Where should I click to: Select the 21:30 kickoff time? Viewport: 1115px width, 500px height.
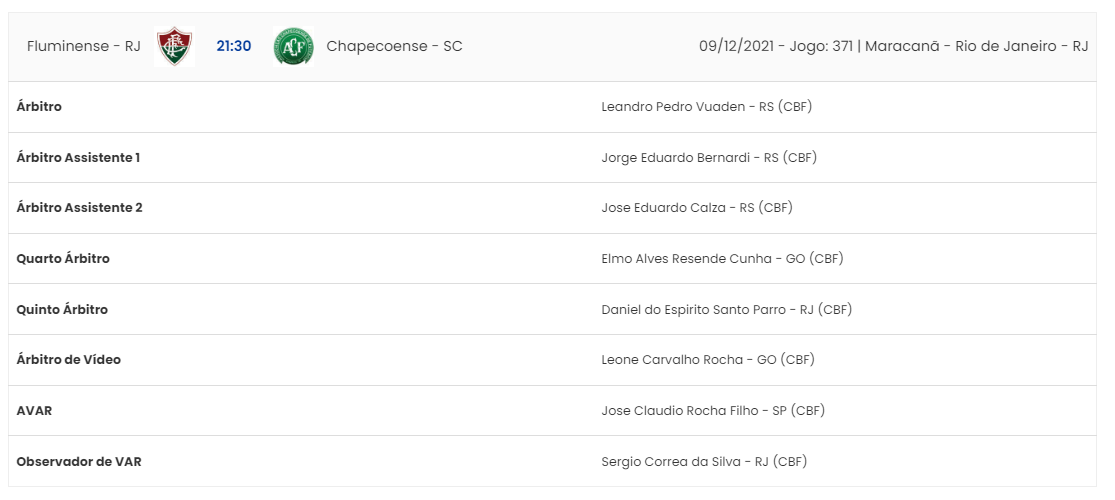[234, 46]
